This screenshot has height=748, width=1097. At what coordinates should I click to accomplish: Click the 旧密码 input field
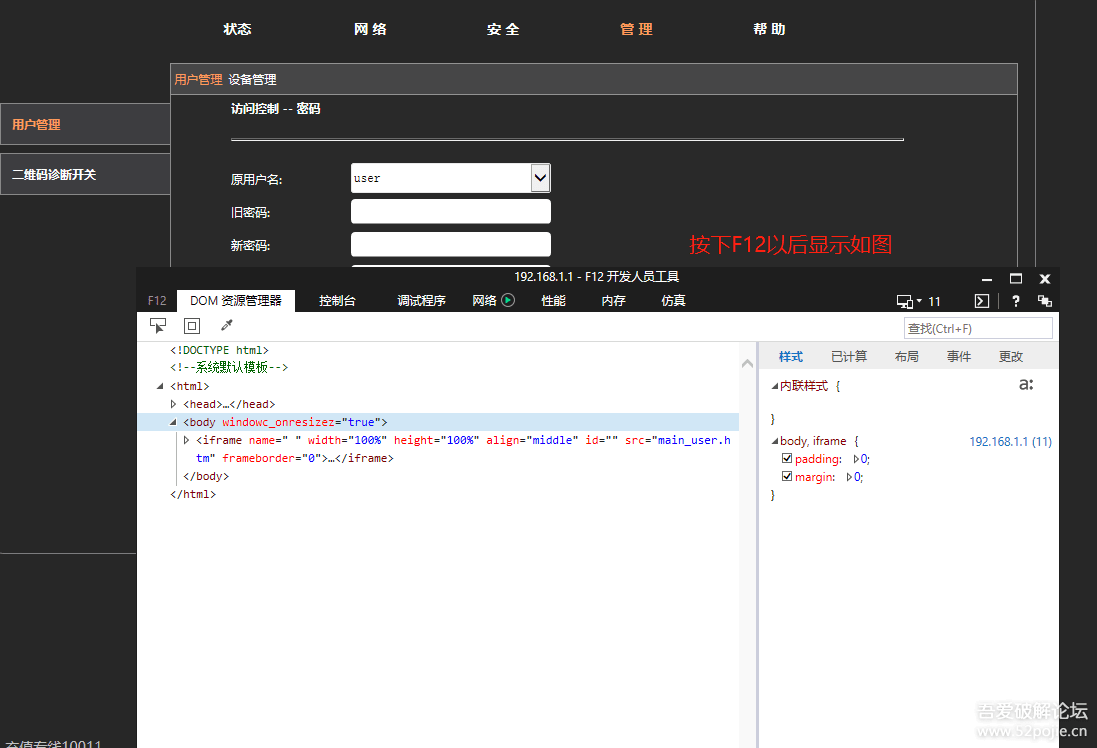tap(451, 211)
